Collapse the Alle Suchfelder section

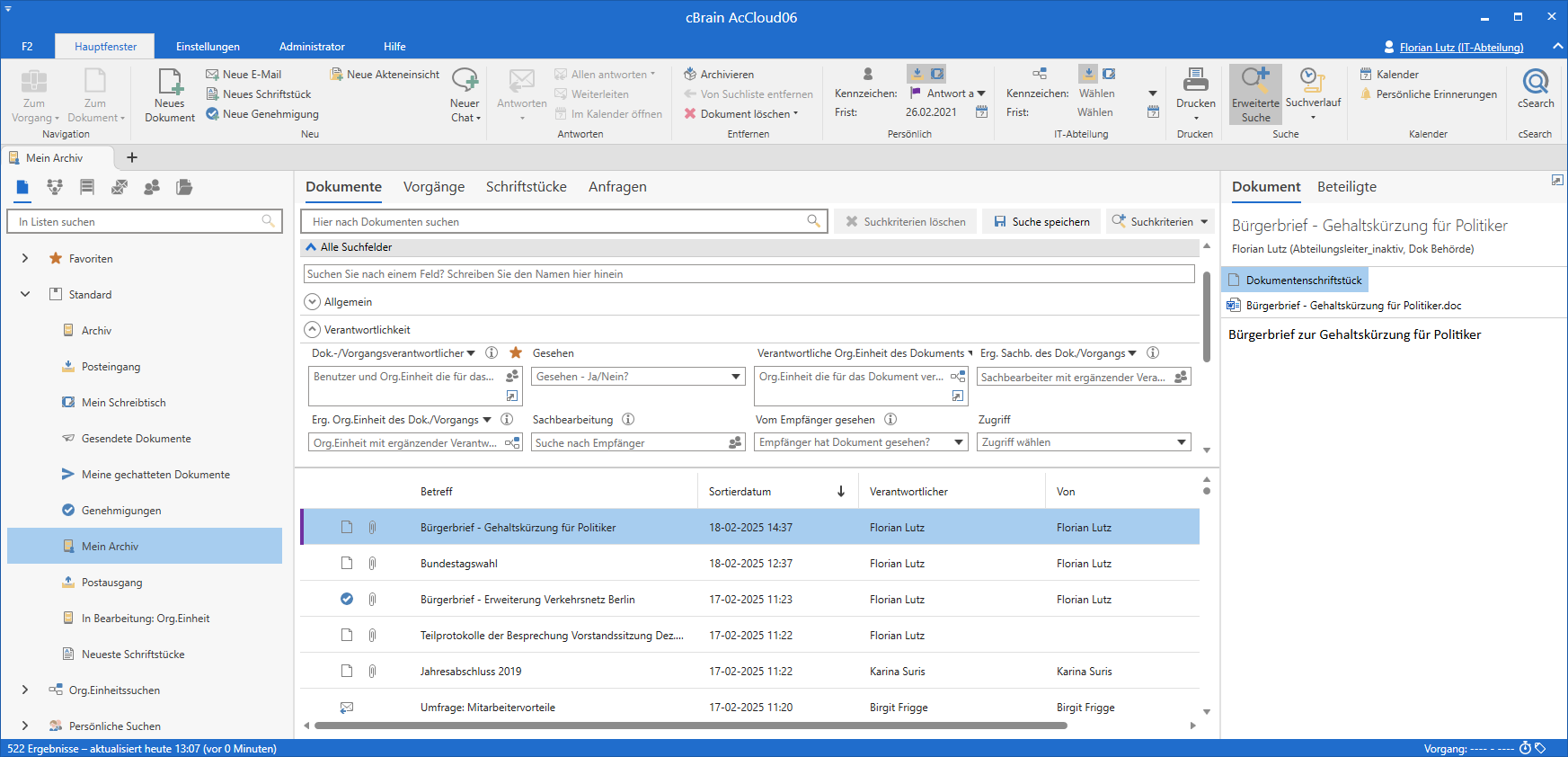pyautogui.click(x=311, y=247)
